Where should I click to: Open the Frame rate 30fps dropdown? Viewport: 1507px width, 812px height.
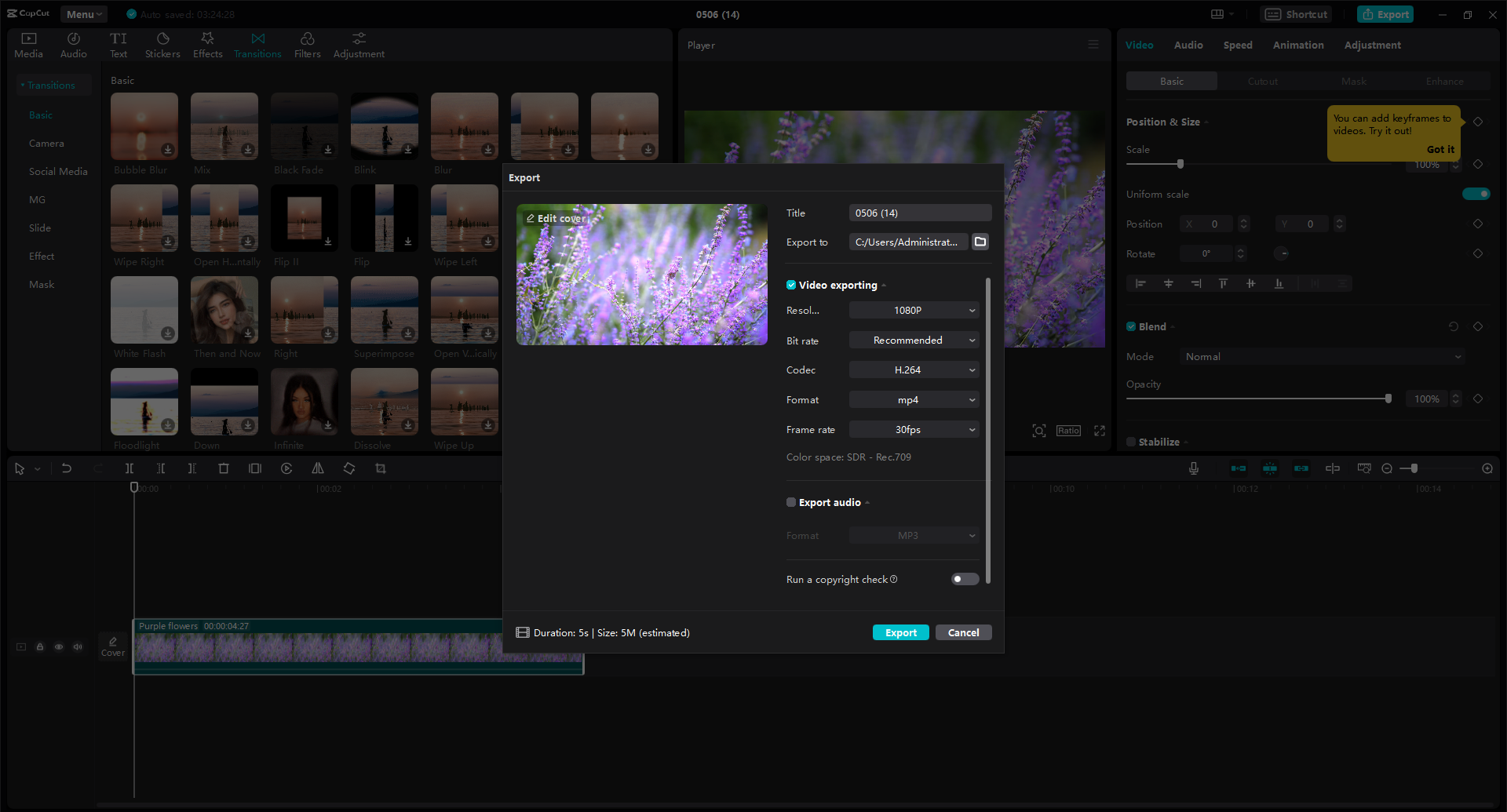(914, 430)
